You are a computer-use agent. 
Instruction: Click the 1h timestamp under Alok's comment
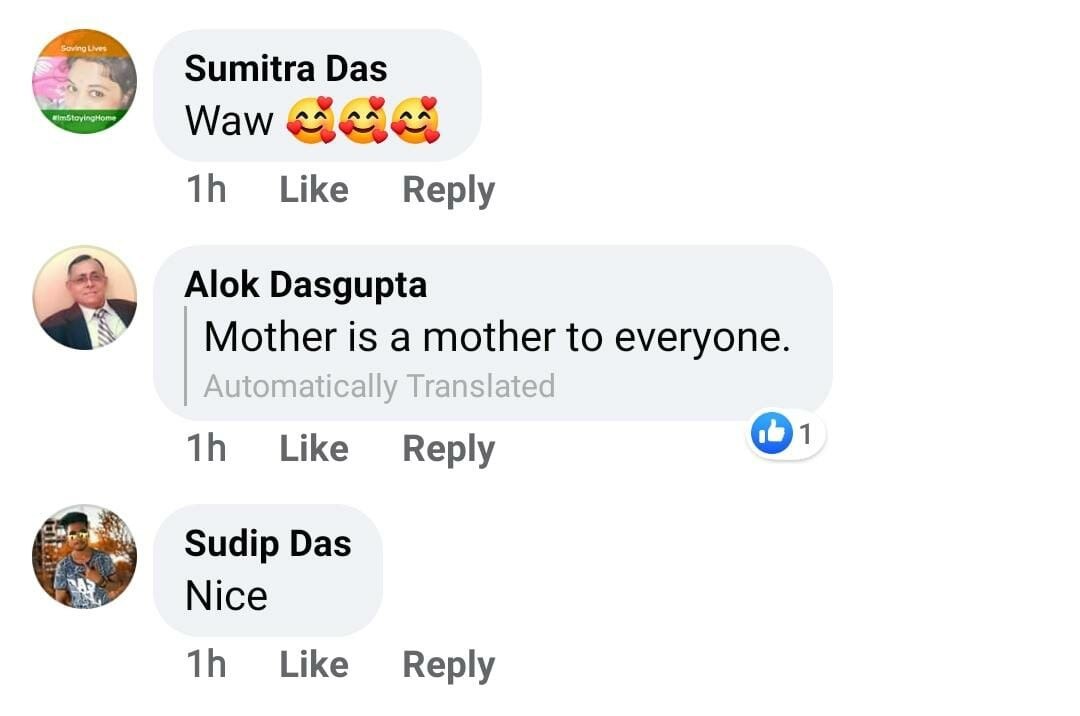tap(206, 449)
